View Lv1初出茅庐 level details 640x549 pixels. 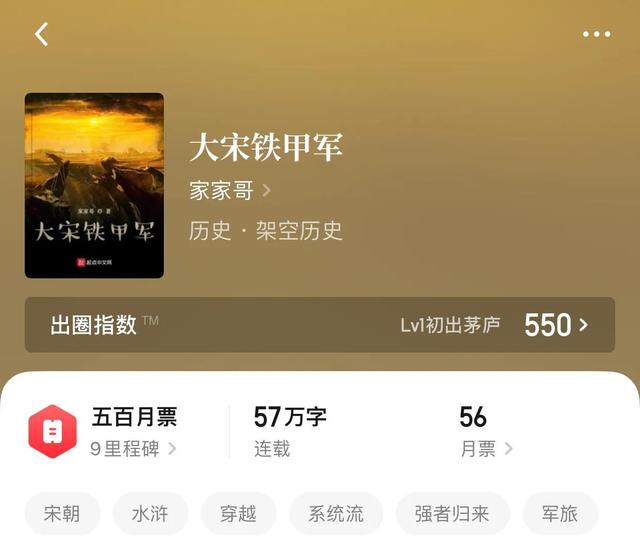point(450,325)
